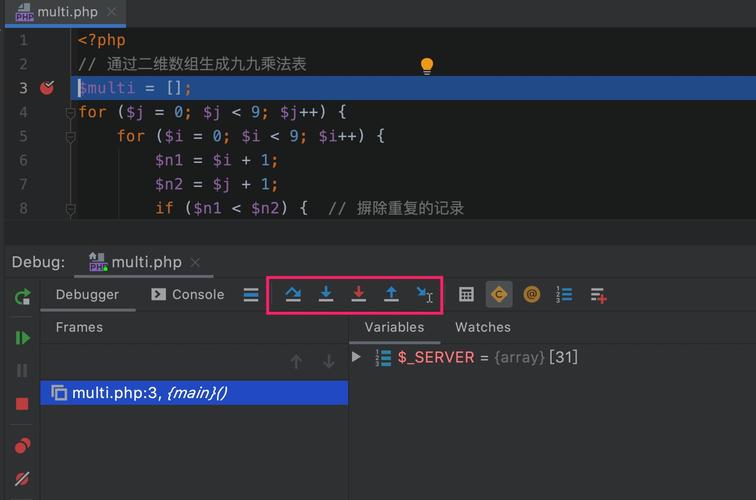Viewport: 756px width, 500px height.
Task: Click the add-to-watches list-plus icon
Action: pyautogui.click(x=598, y=295)
